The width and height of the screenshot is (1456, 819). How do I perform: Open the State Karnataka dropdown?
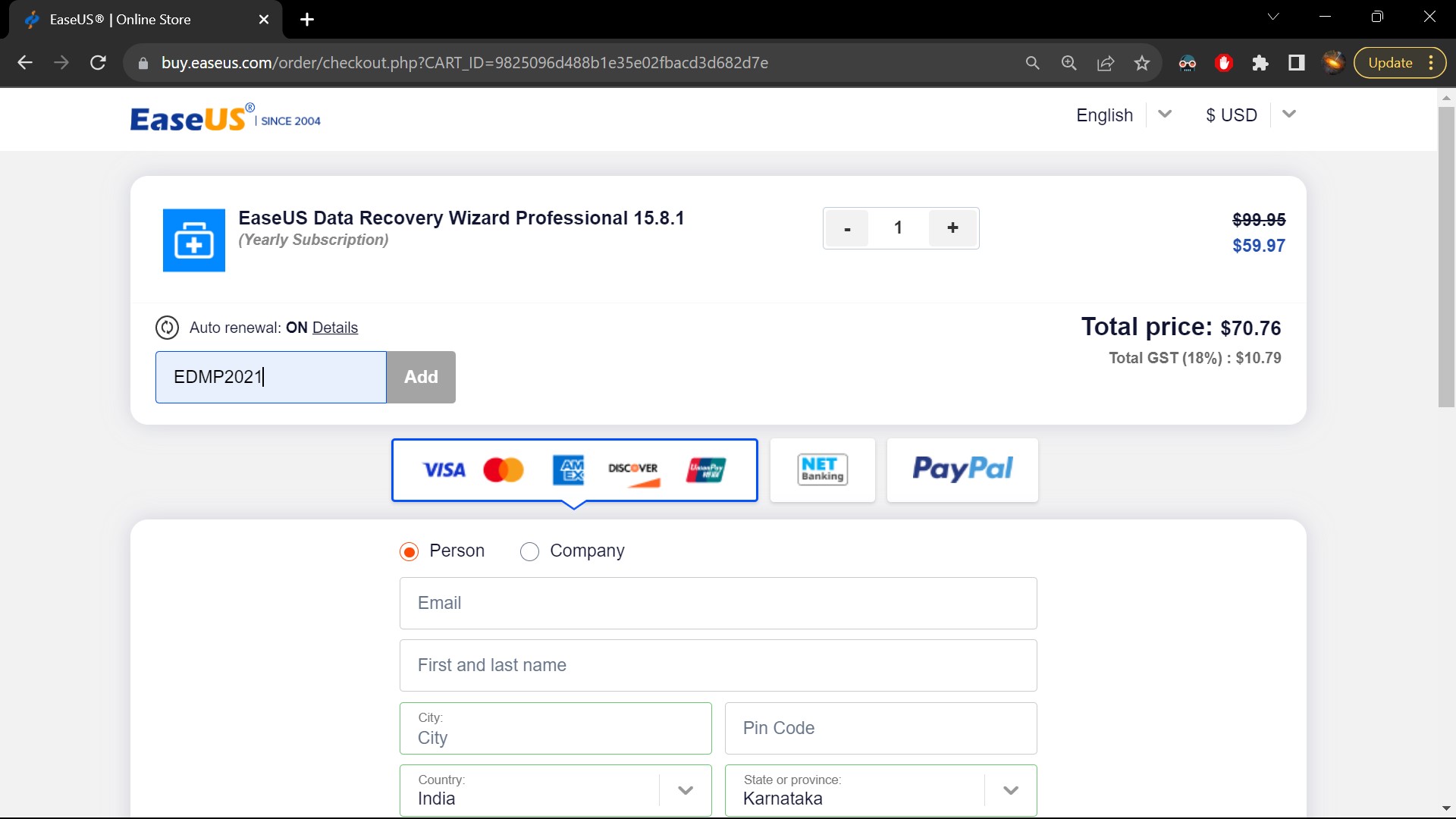[x=881, y=791]
